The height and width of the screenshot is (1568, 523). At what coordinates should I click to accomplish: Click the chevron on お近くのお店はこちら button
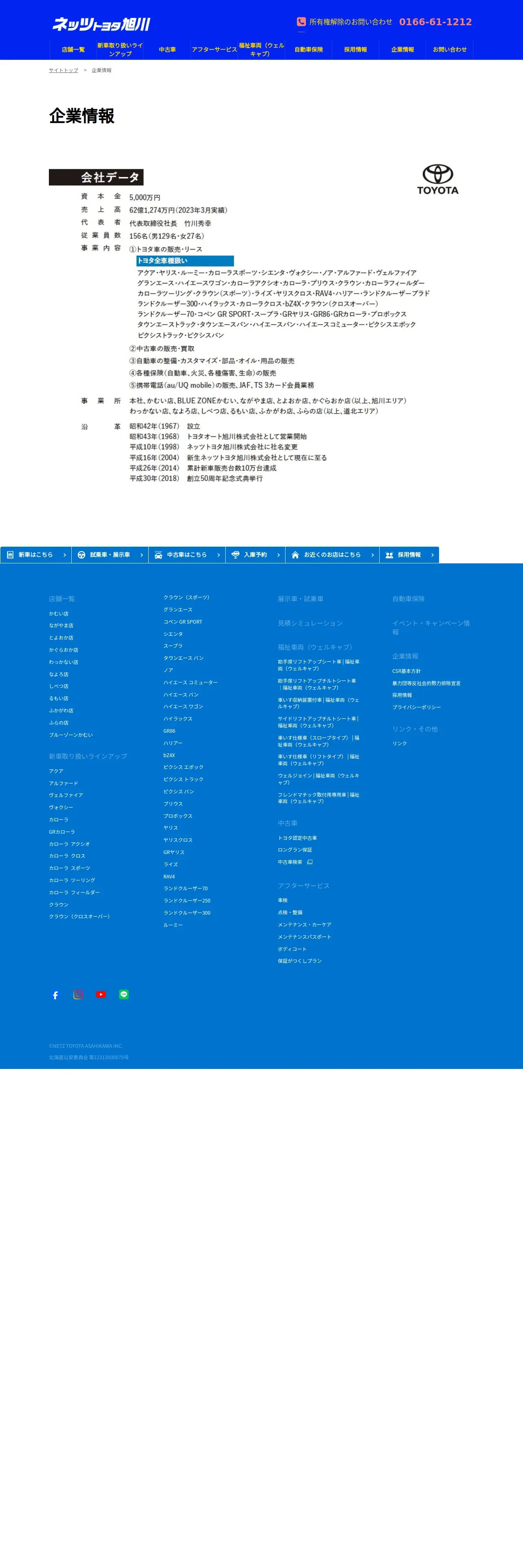pos(373,555)
